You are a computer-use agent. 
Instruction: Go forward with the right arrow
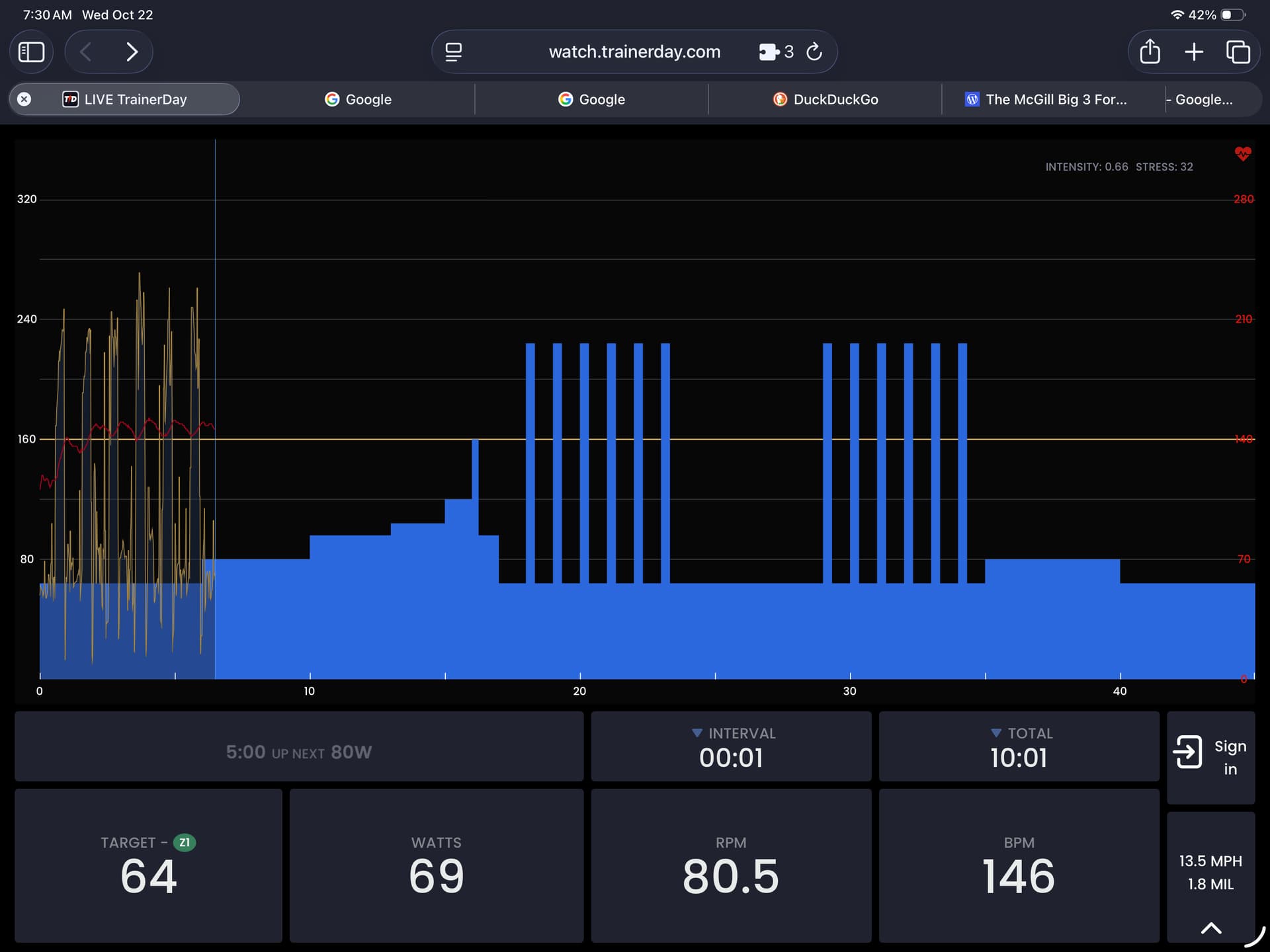(132, 52)
